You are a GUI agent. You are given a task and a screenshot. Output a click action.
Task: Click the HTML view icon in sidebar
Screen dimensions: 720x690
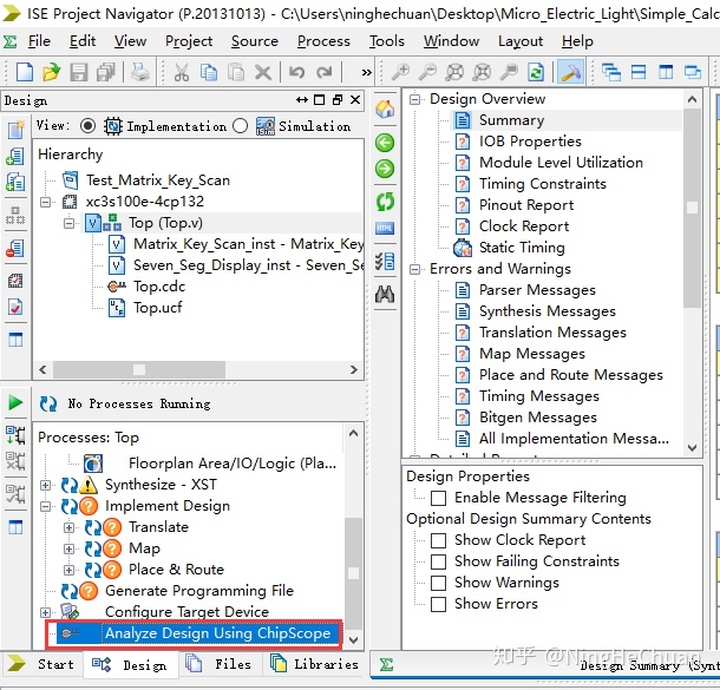point(385,228)
